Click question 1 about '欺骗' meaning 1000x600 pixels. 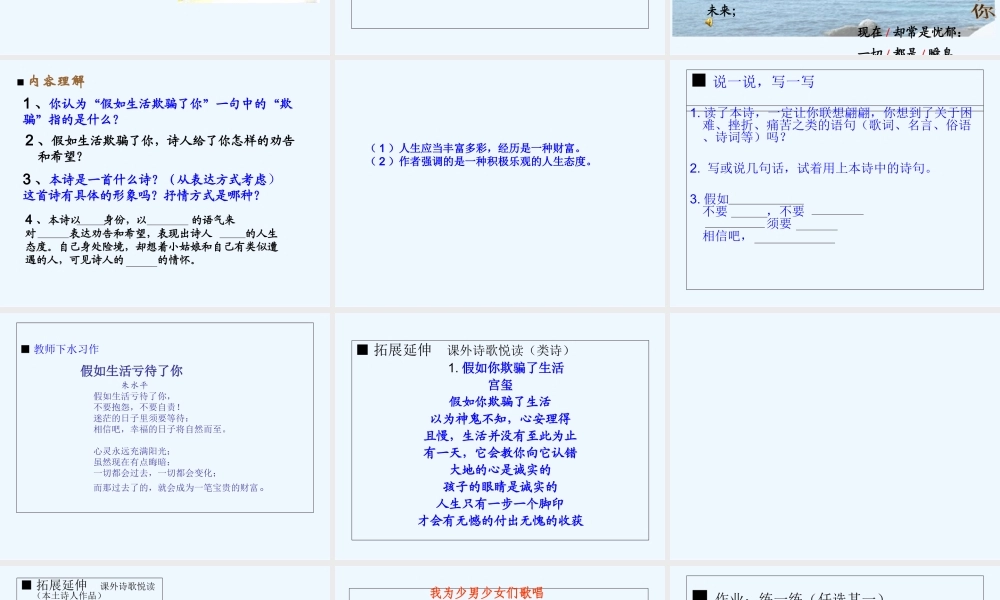(x=158, y=112)
